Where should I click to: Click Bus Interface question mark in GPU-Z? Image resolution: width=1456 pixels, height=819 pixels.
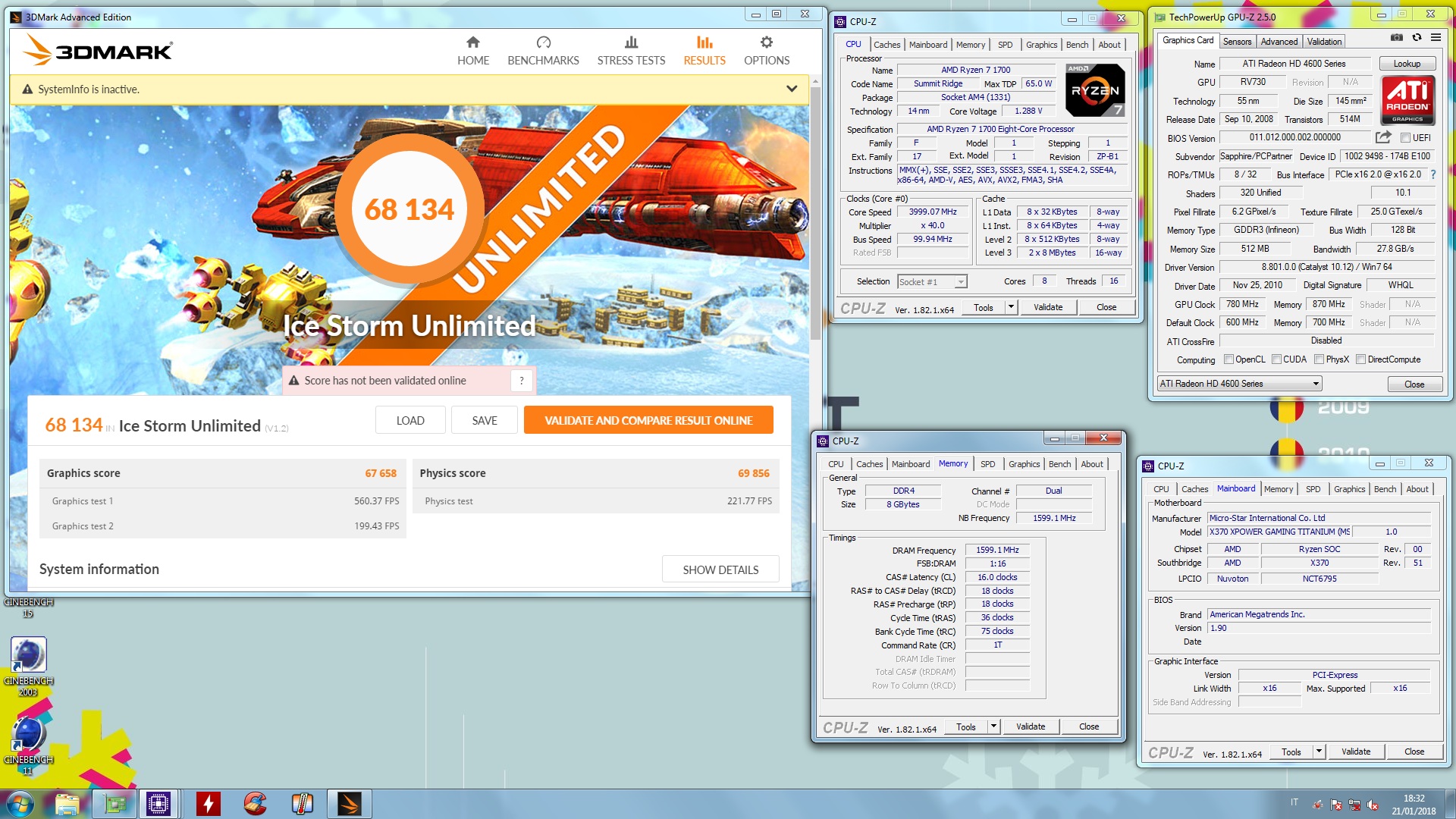(x=1432, y=174)
